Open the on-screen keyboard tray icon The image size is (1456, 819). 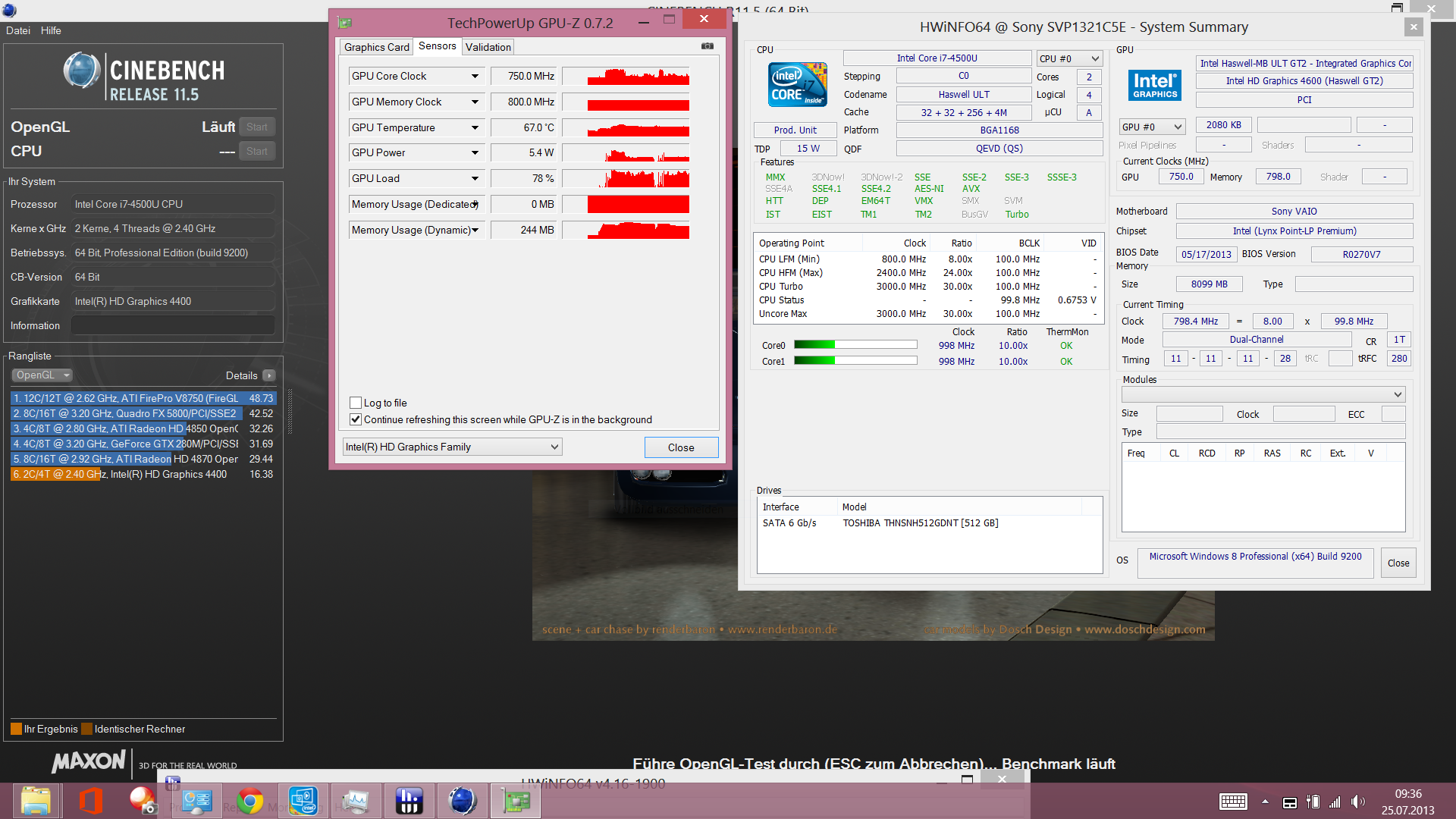1233,802
